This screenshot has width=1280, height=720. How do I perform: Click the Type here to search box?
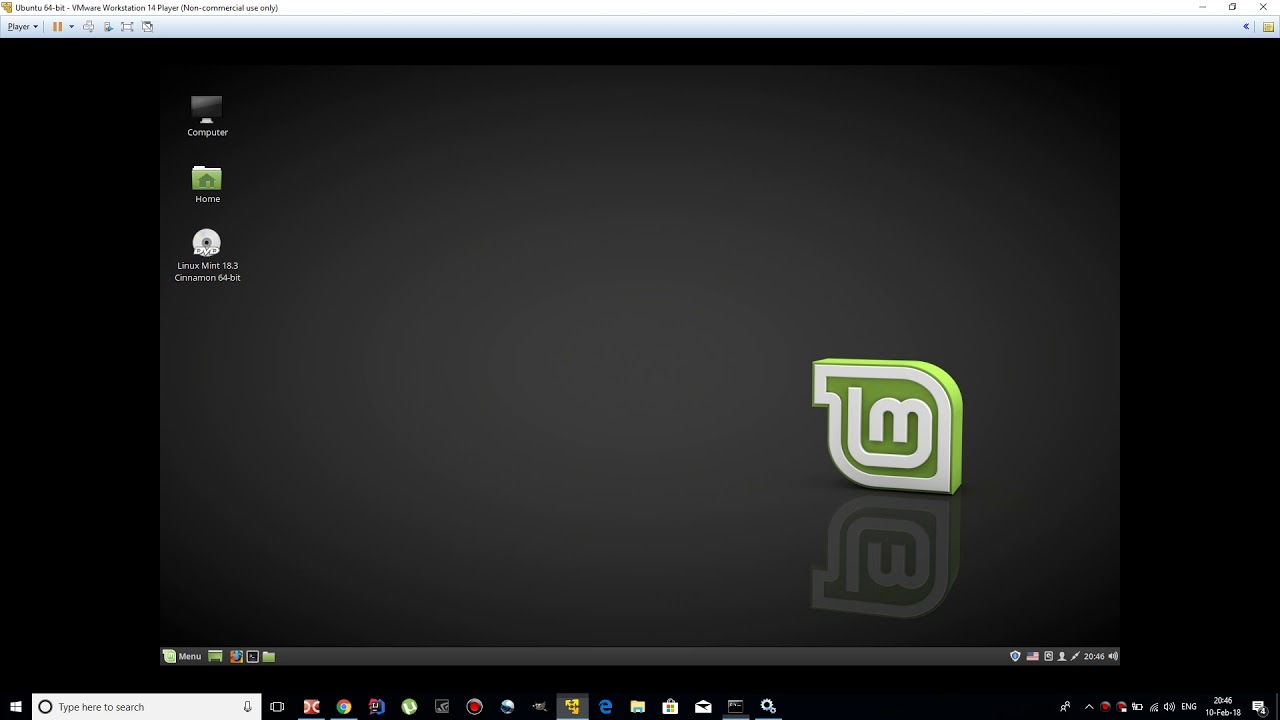[x=146, y=706]
